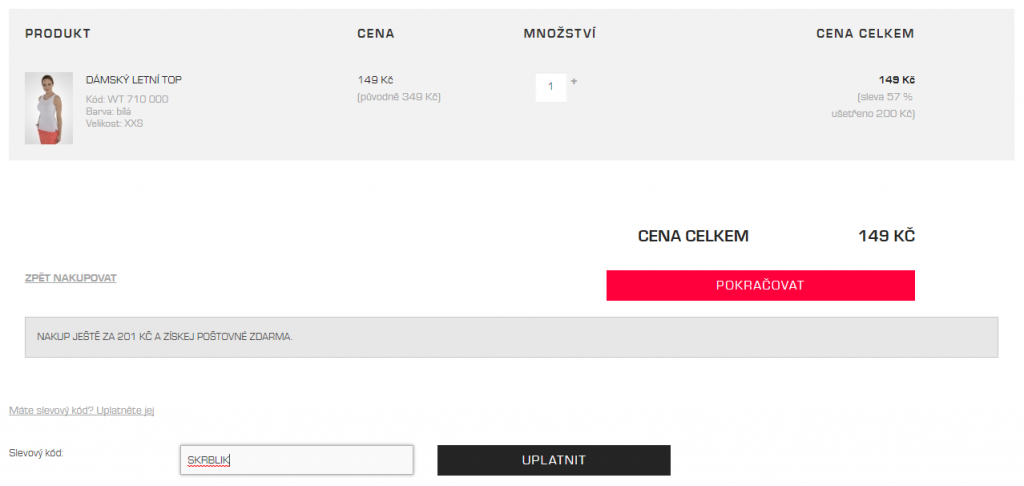Click the původně 349 Kč original price
Viewport: 1024px width, 486px height.
[x=399, y=97]
